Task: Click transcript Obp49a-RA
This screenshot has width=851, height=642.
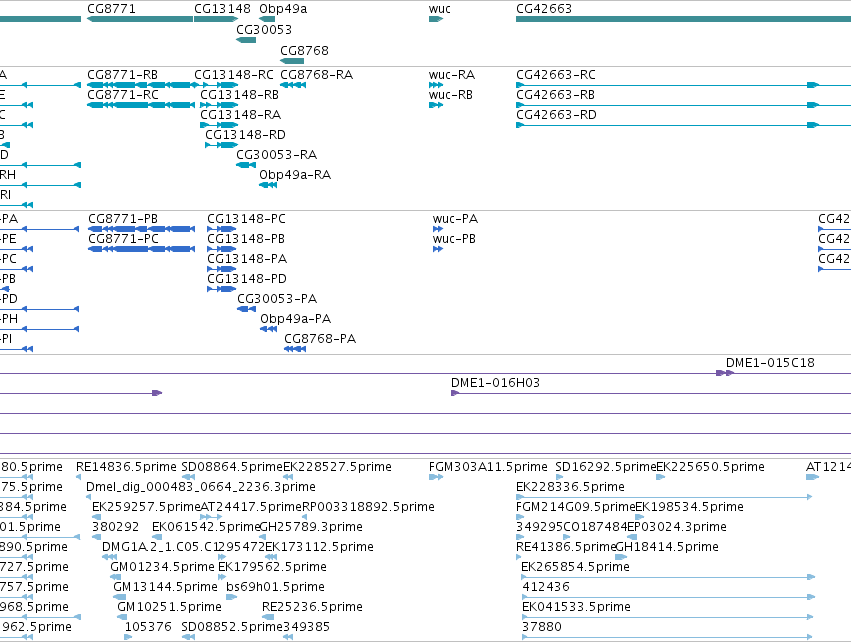Action: click(295, 175)
